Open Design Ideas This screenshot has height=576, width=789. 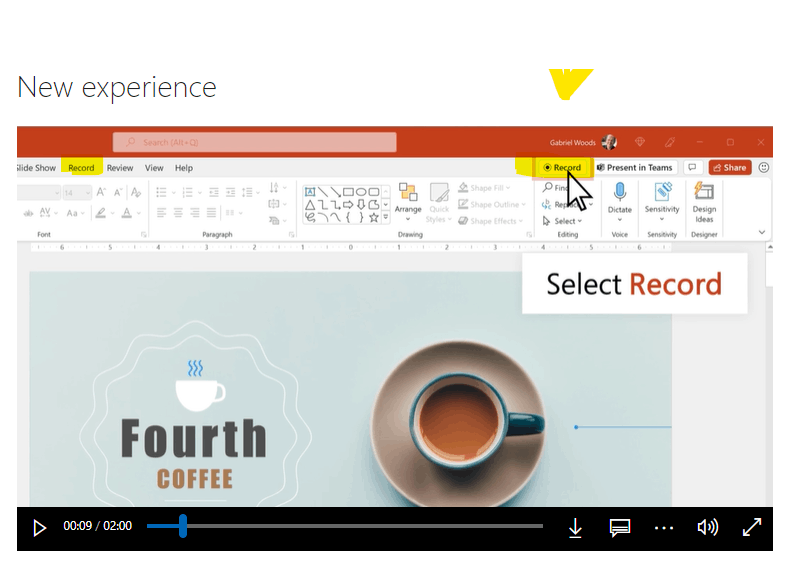(x=704, y=202)
